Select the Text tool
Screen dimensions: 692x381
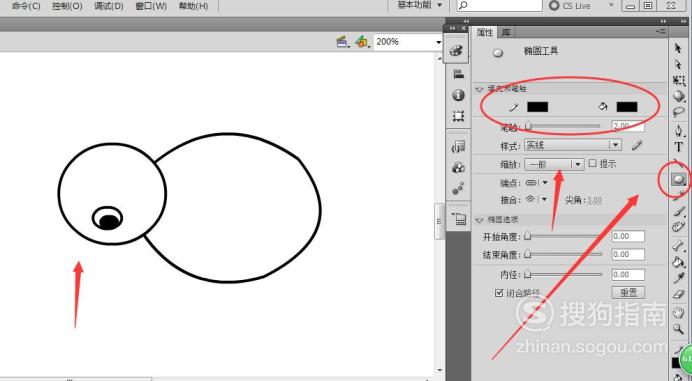pyautogui.click(x=678, y=147)
